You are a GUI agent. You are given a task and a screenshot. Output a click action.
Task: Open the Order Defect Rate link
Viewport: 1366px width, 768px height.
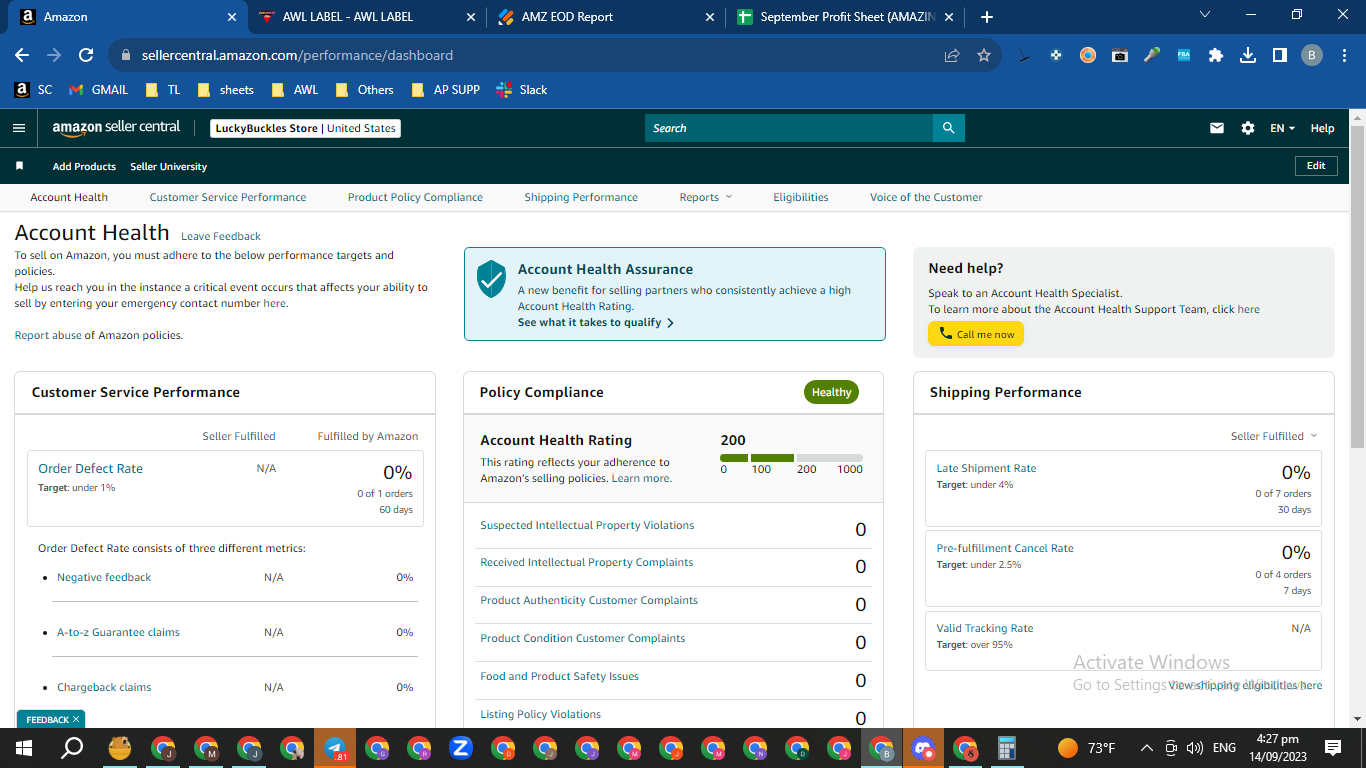pos(90,468)
